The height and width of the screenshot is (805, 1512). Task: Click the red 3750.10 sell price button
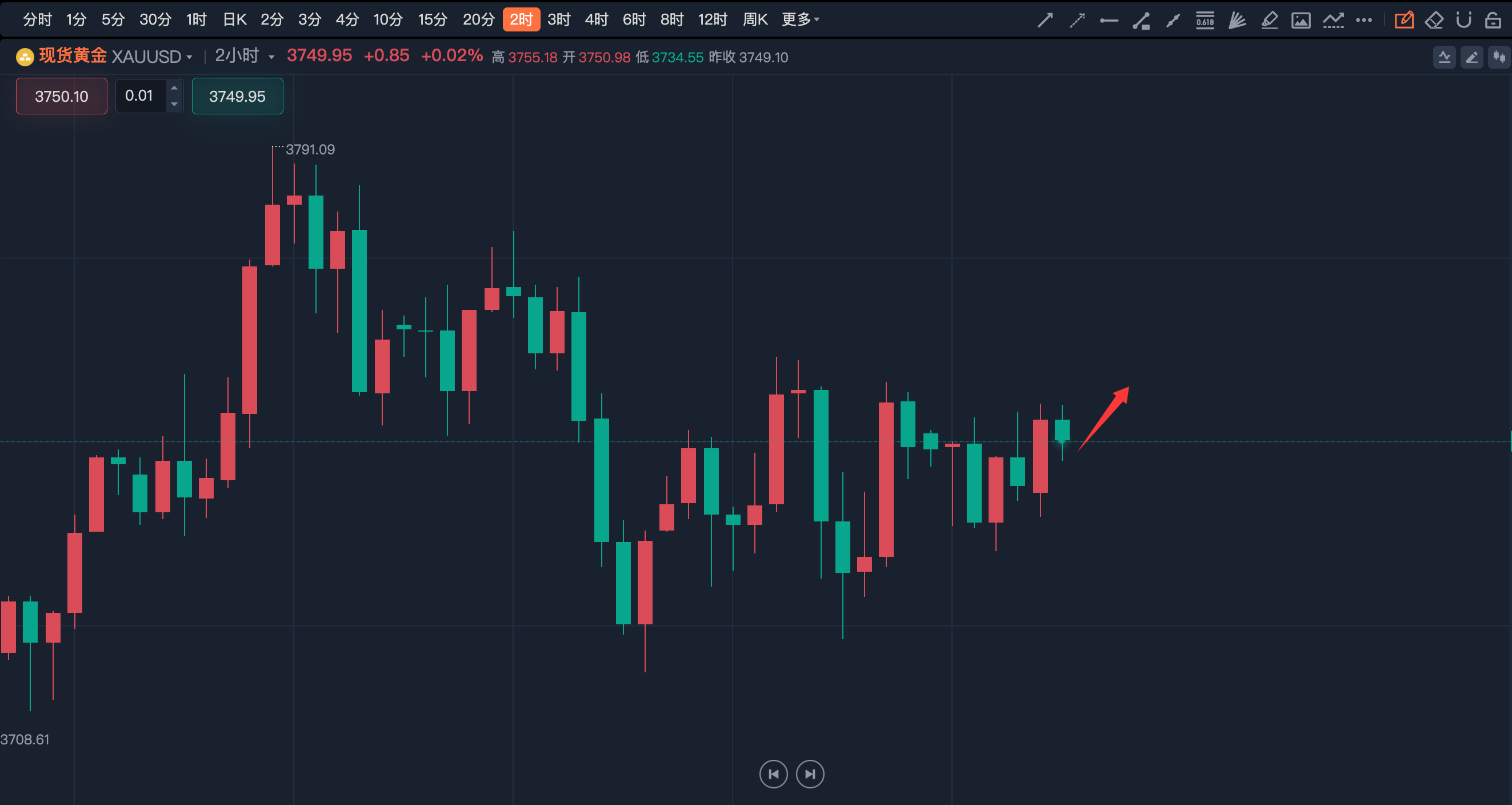pyautogui.click(x=62, y=96)
